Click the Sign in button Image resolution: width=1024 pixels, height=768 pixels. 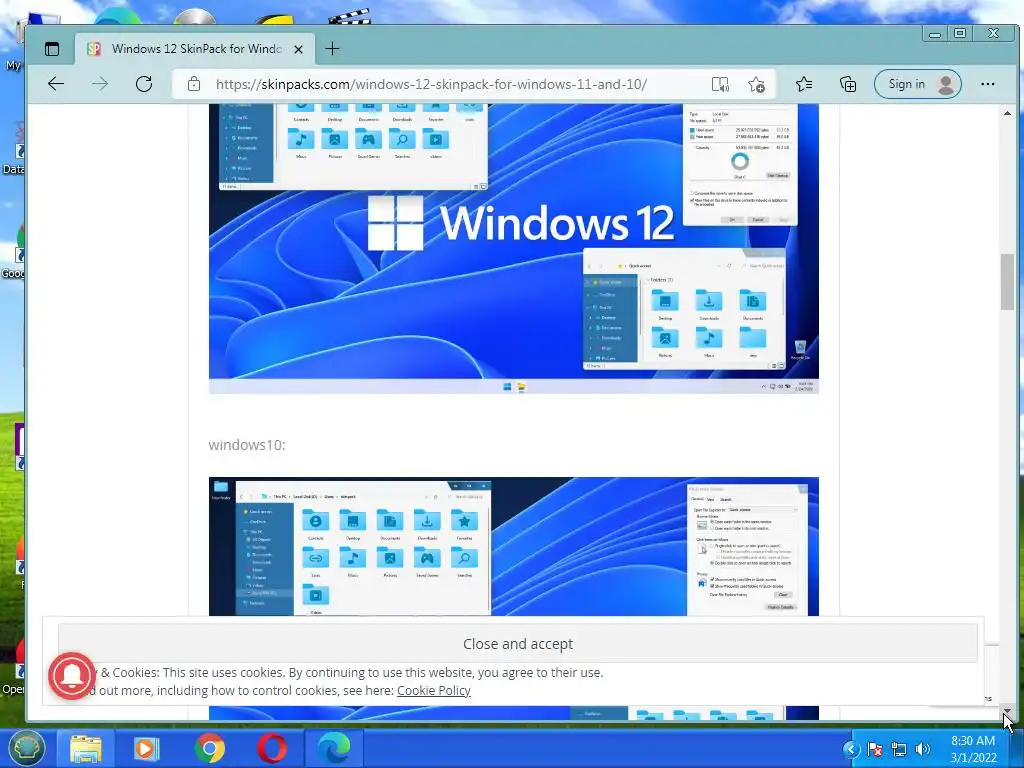[x=918, y=84]
